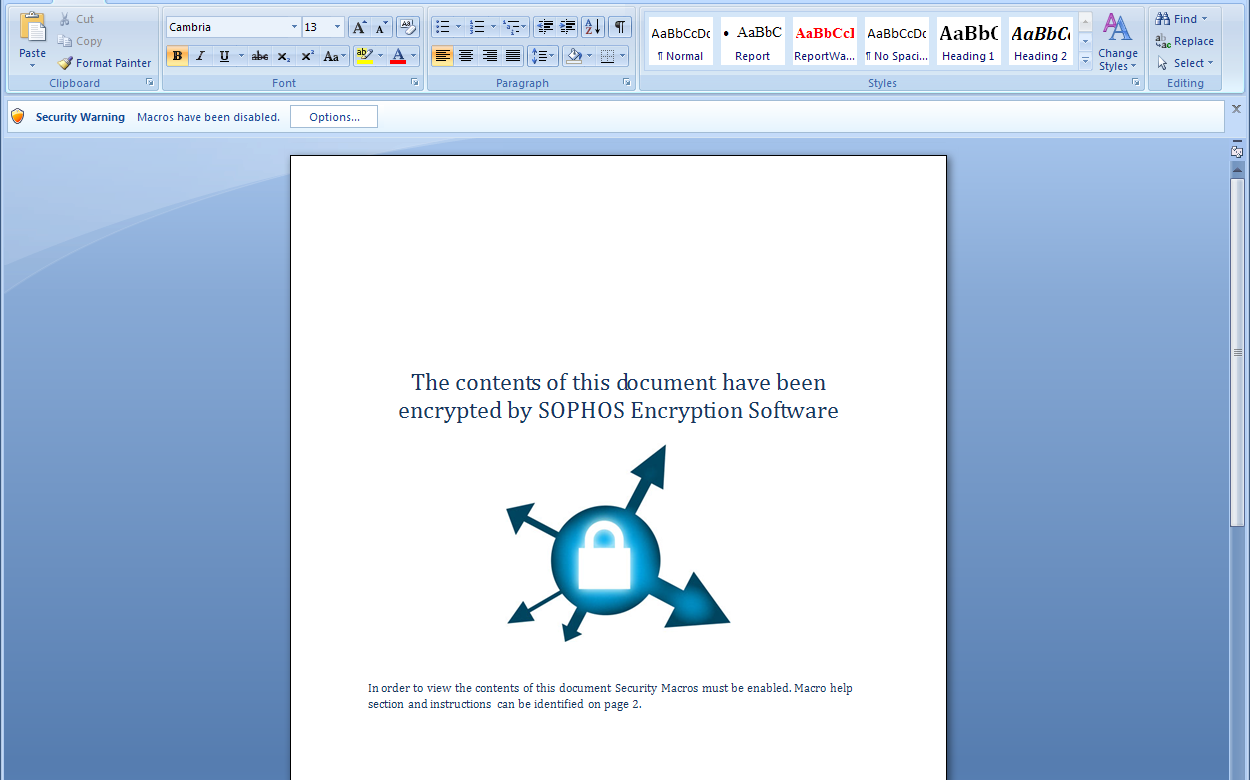
Task: Expand the Paste options arrow
Action: [x=32, y=66]
